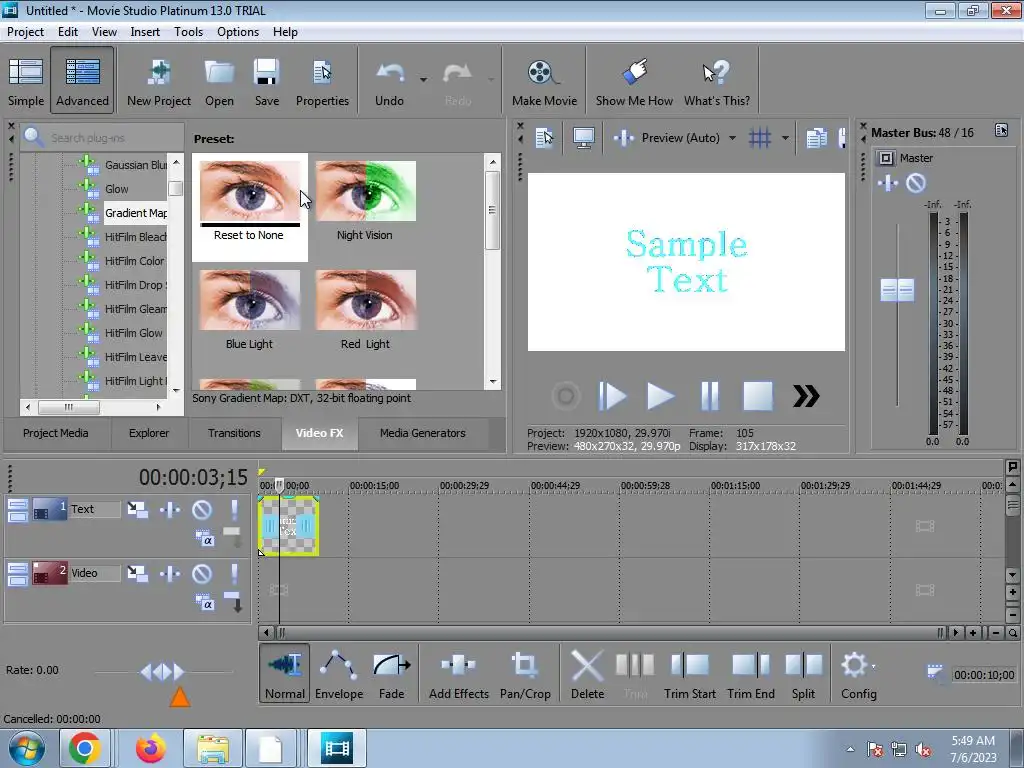Click the plug-in search field

[x=103, y=138]
